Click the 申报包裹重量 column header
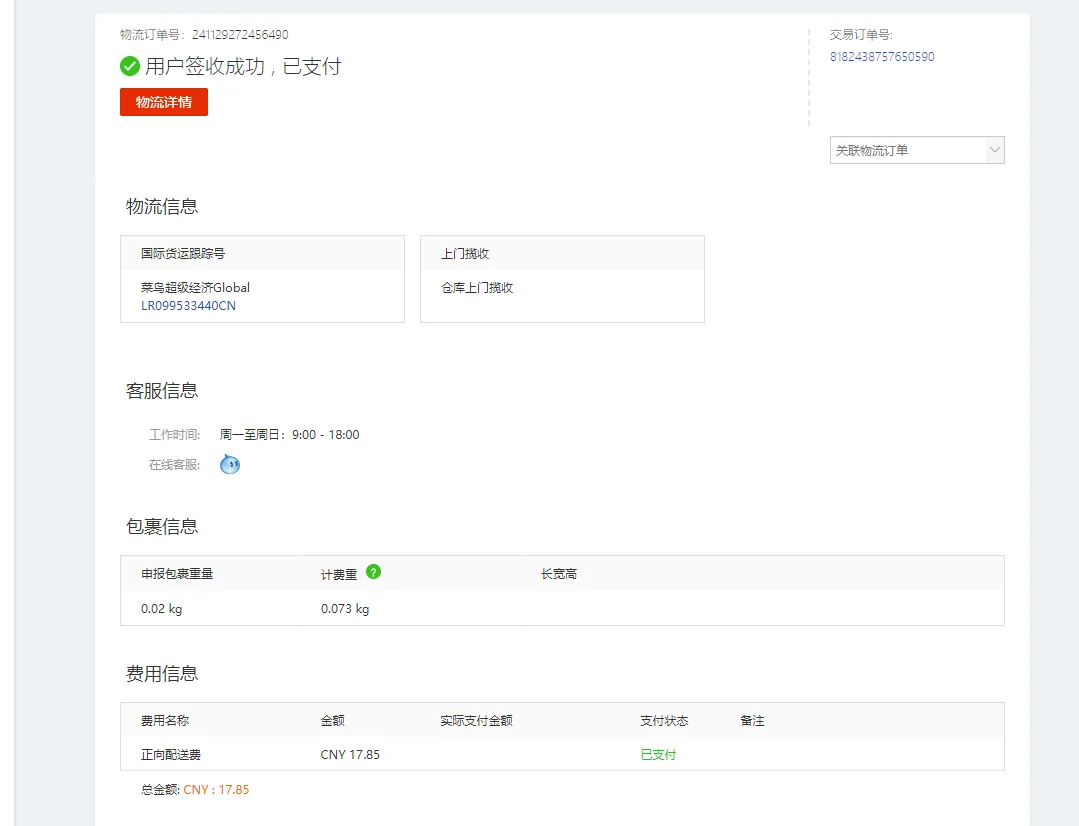This screenshot has height=826, width=1079. (177, 574)
